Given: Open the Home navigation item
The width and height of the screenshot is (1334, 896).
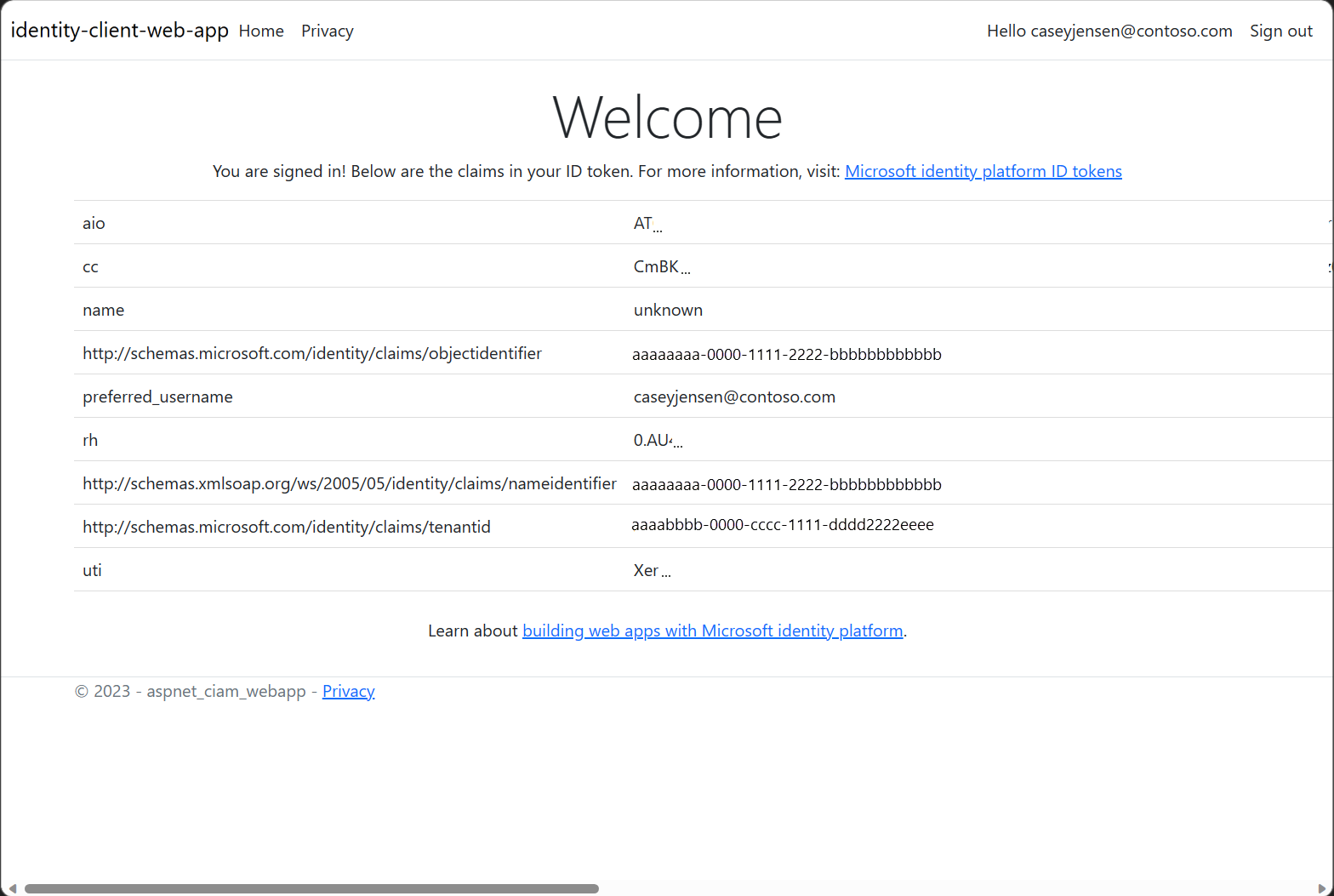Looking at the screenshot, I should (261, 31).
